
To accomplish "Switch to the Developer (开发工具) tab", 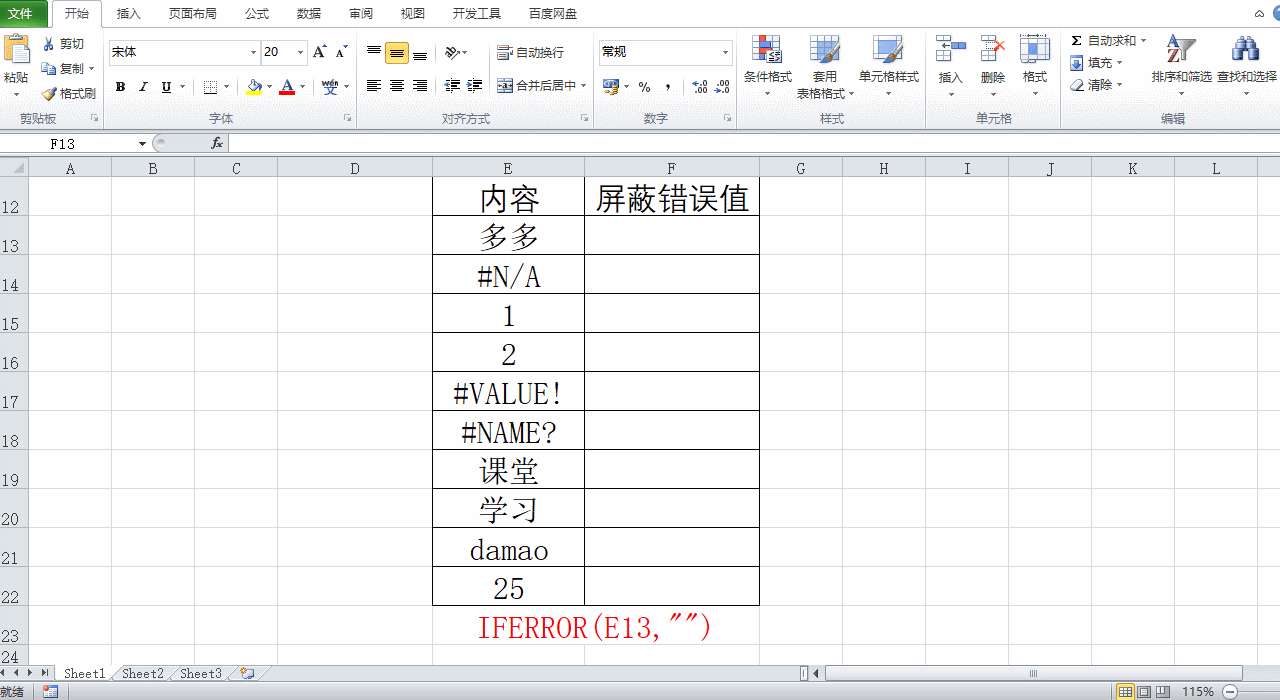I will (x=477, y=14).
